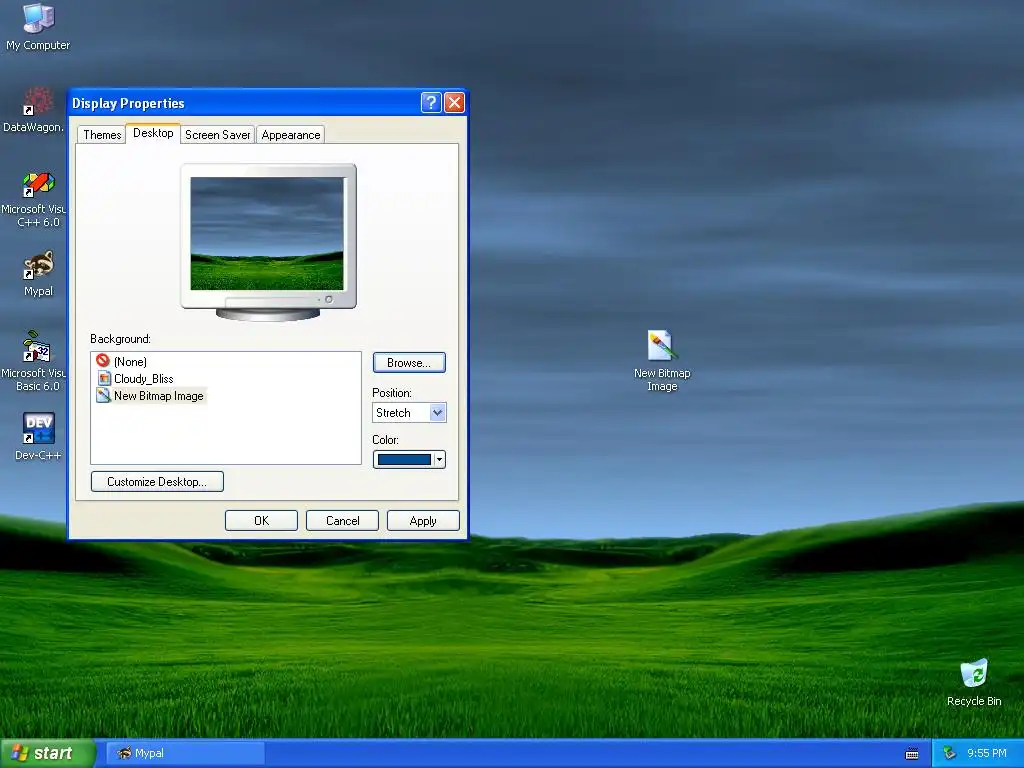Click the (None) background icon
Screen dimensions: 1024x768
coord(103,360)
